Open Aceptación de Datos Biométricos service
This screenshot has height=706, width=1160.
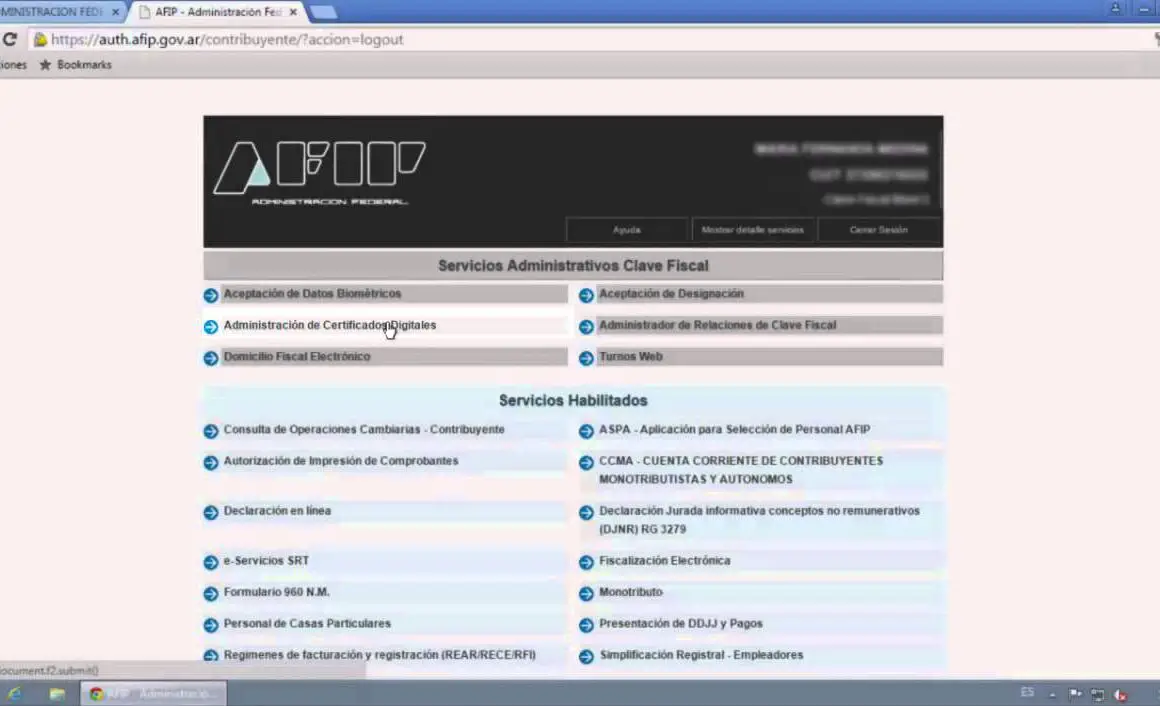[x=312, y=294]
